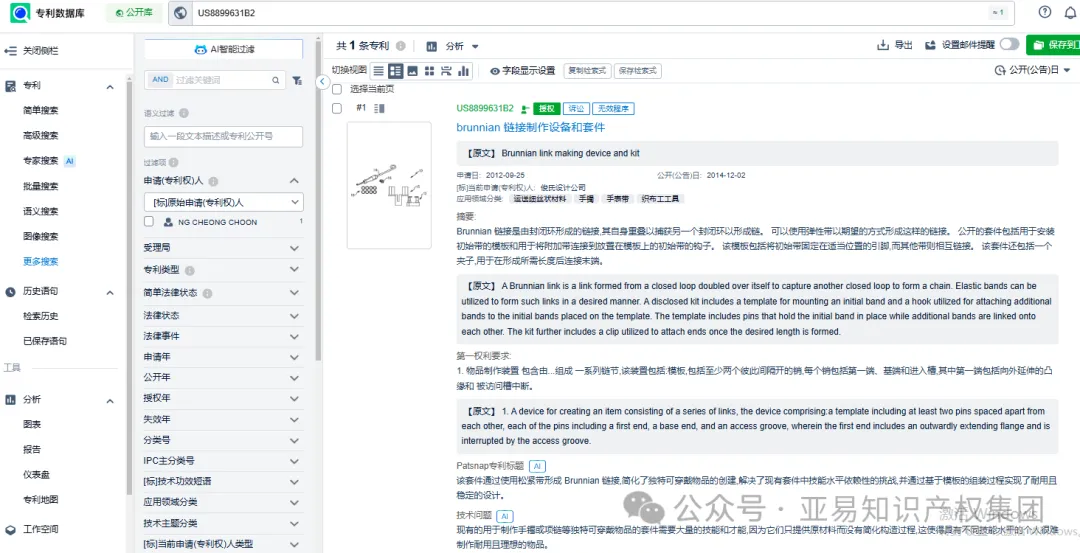Switch to plain list view icon
The width and height of the screenshot is (1080, 553).
tap(378, 70)
